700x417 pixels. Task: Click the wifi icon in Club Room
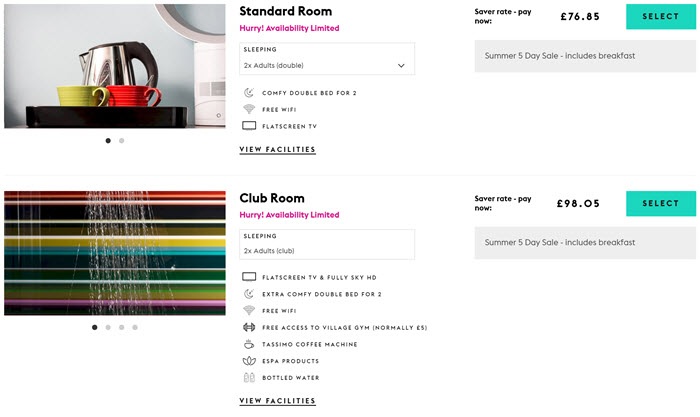tap(249, 310)
